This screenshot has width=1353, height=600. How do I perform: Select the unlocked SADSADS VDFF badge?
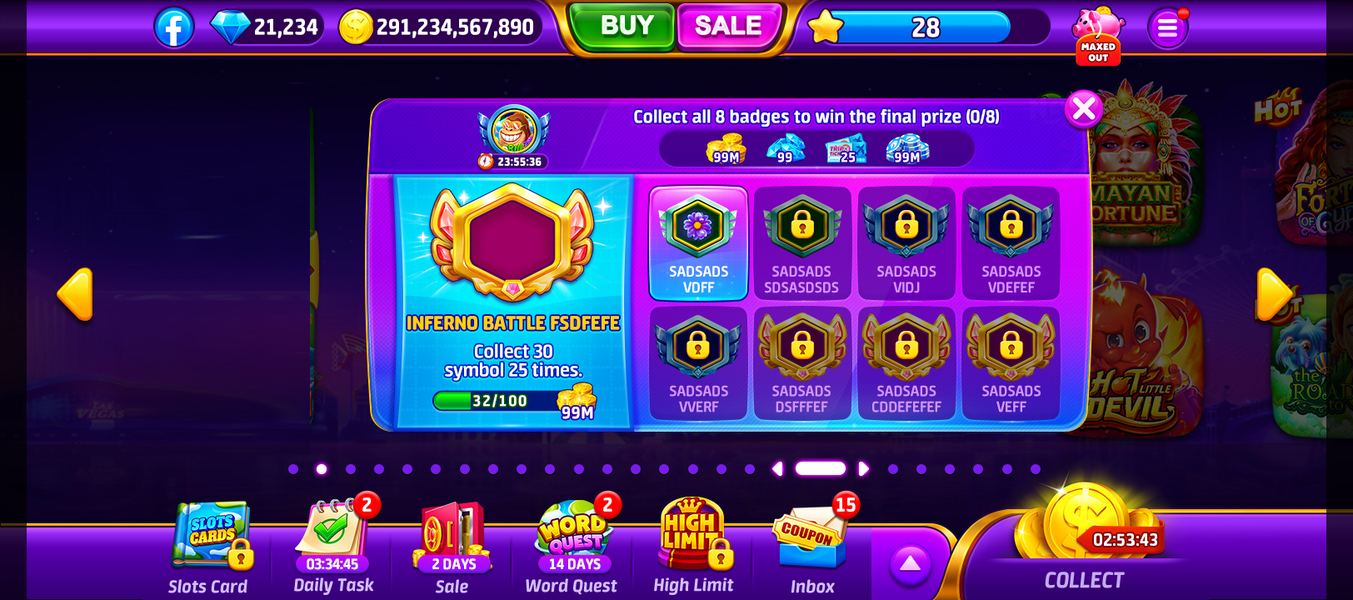[698, 243]
